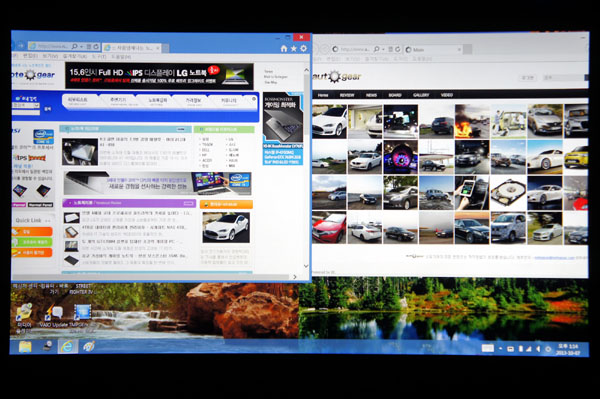Image resolution: width=600 pixels, height=399 pixels.
Task: Click the forward arrow in left browser
Action: point(21,46)
